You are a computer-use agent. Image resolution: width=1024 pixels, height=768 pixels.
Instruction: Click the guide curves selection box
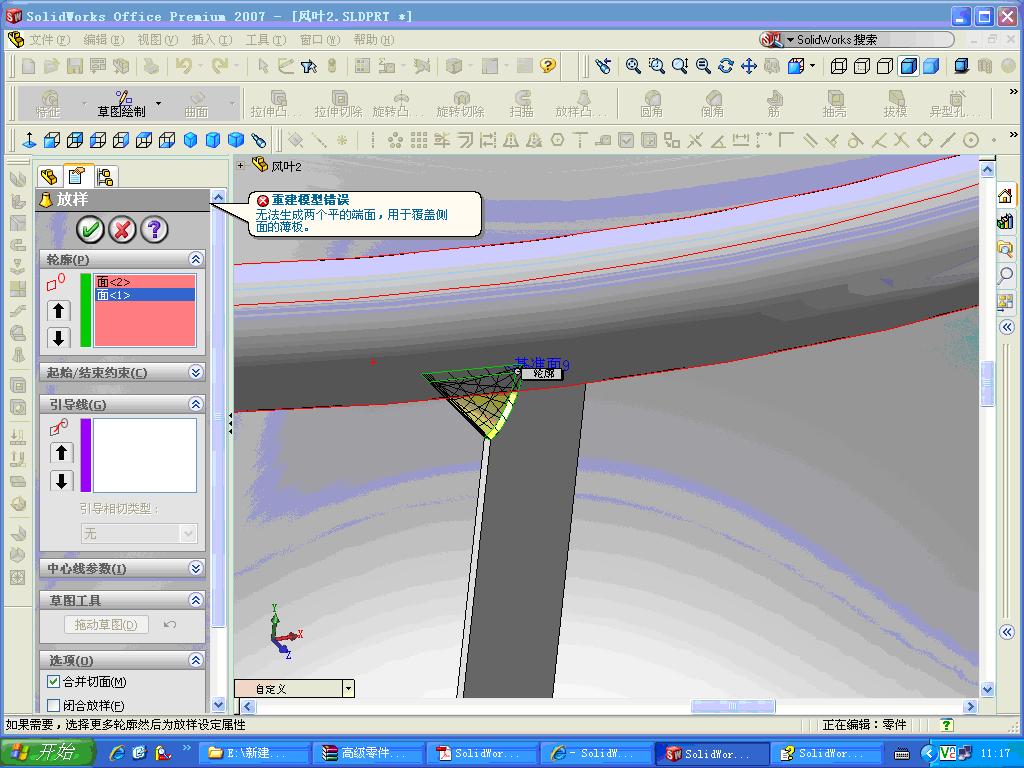(145, 455)
